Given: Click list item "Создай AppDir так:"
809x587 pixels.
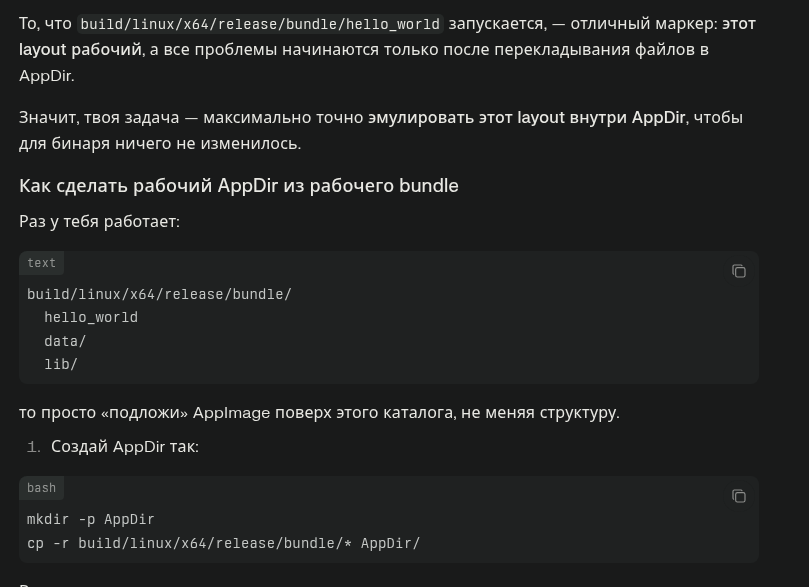Looking at the screenshot, I should click(x=125, y=446).
